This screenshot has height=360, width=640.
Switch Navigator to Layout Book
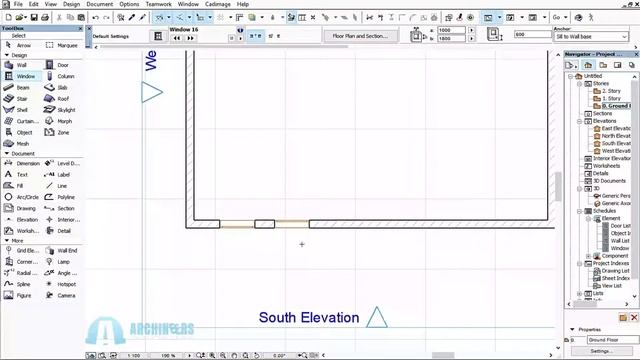click(618, 65)
